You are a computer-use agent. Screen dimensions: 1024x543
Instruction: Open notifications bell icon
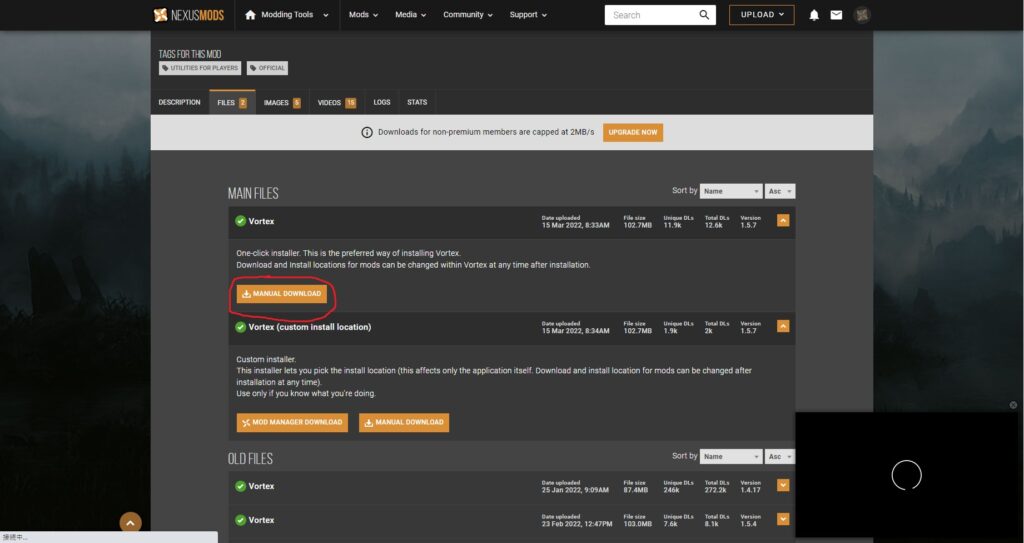tap(814, 15)
